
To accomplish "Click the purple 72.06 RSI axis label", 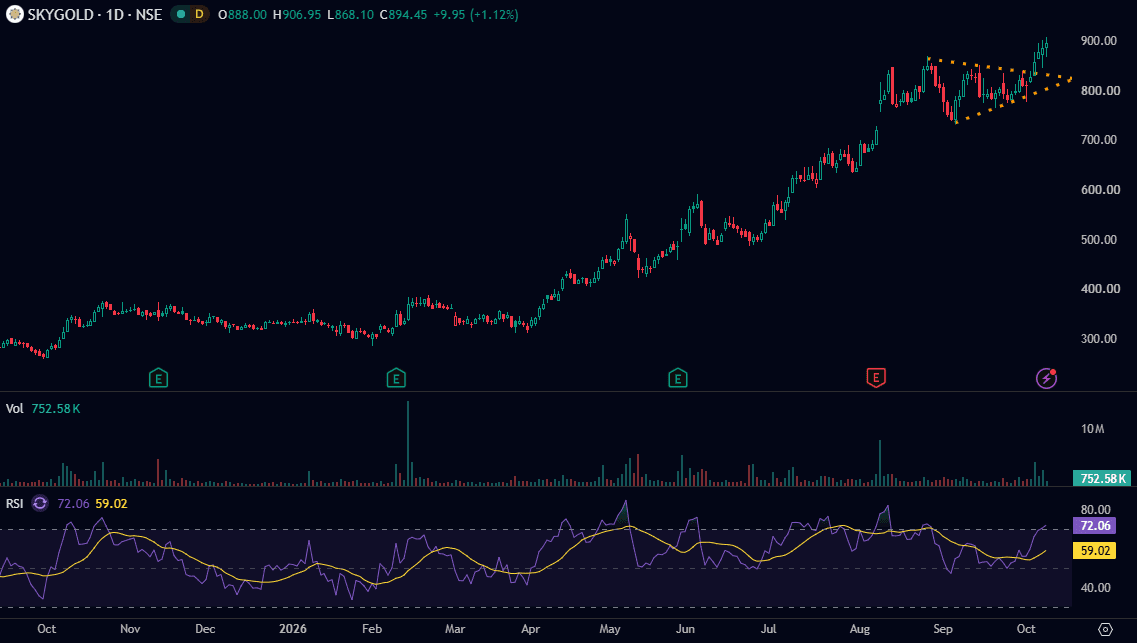I will [1094, 525].
